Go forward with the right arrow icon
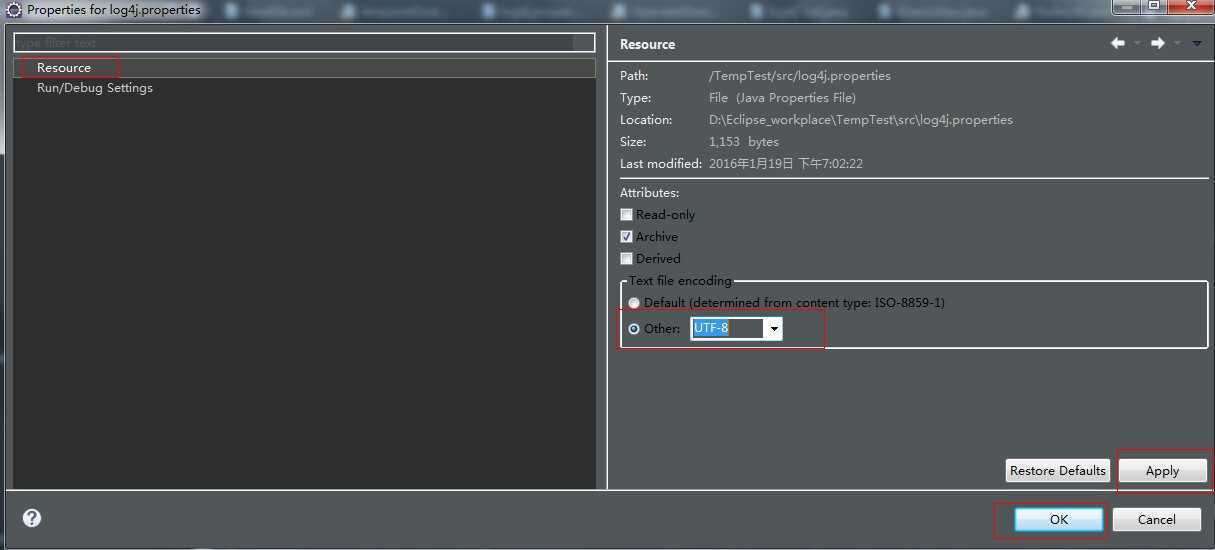Image resolution: width=1215 pixels, height=550 pixels. (x=1157, y=43)
